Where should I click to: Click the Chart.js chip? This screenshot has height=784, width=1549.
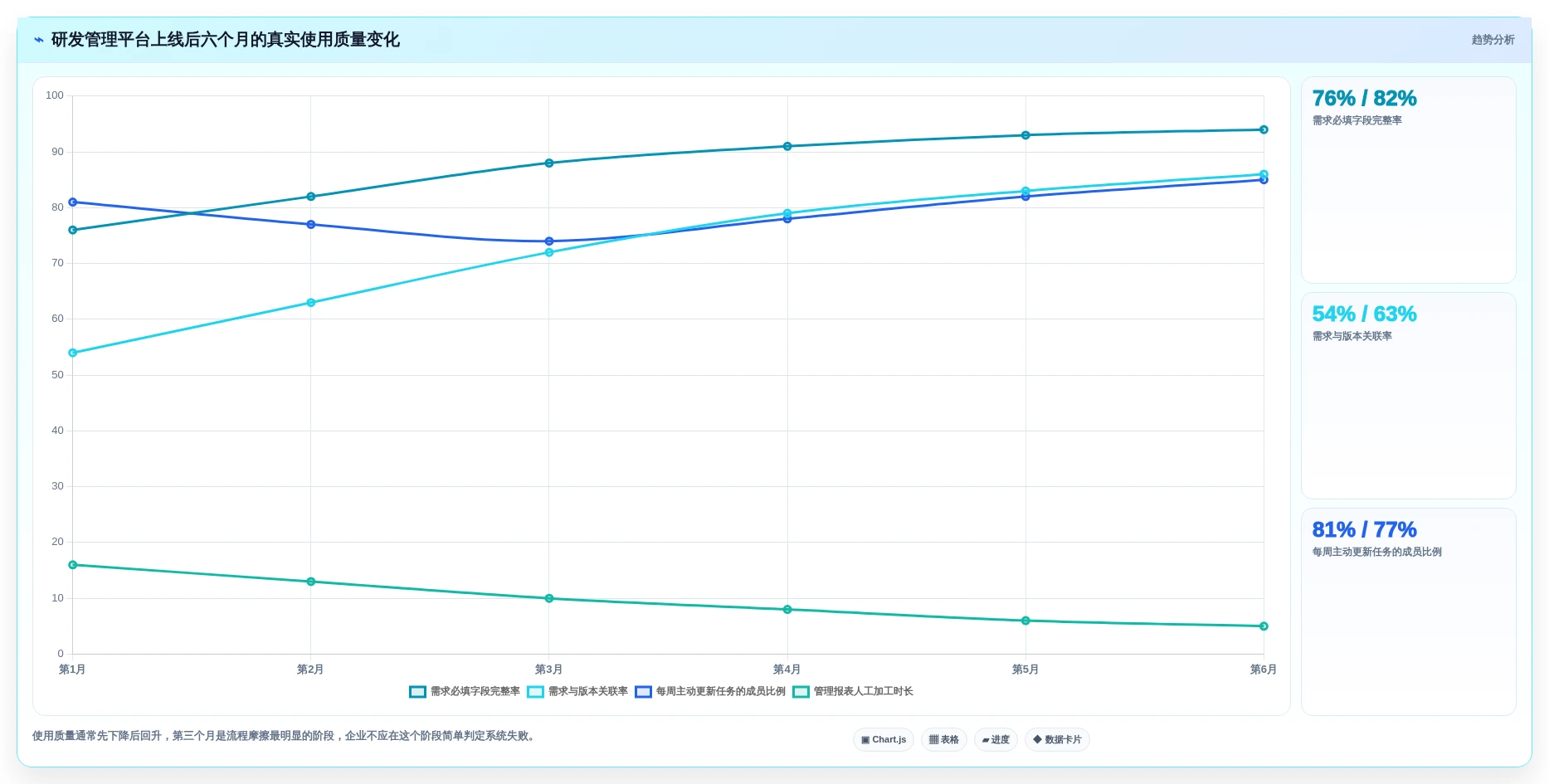click(884, 739)
